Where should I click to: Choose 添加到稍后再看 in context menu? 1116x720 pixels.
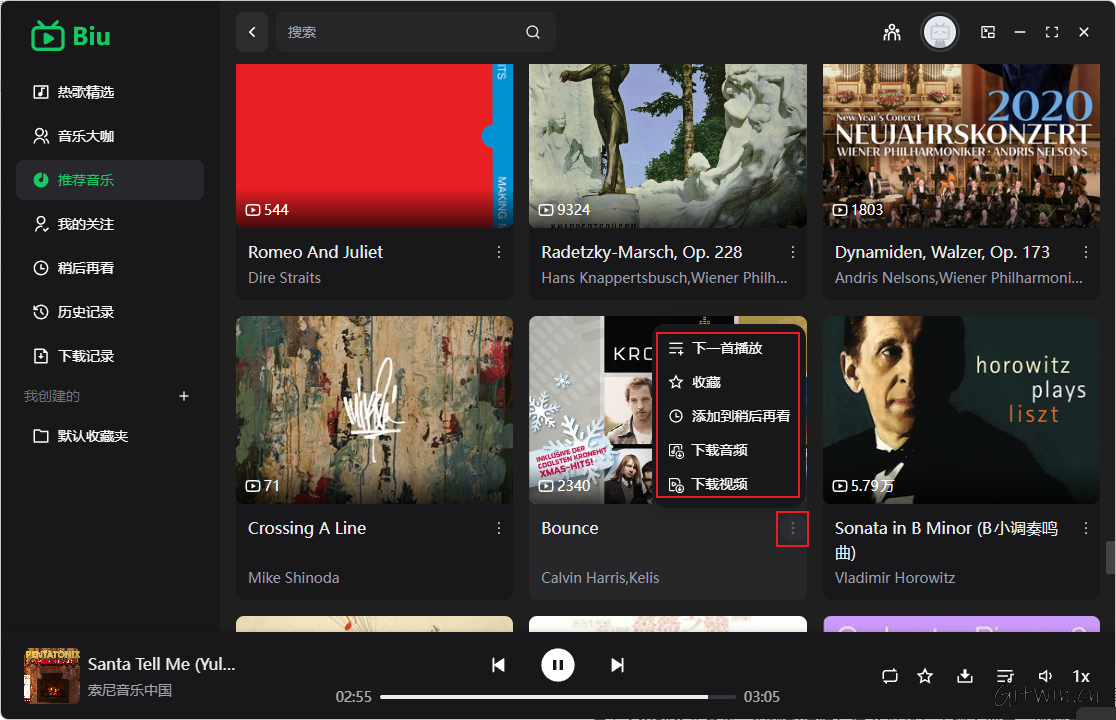[740, 416]
